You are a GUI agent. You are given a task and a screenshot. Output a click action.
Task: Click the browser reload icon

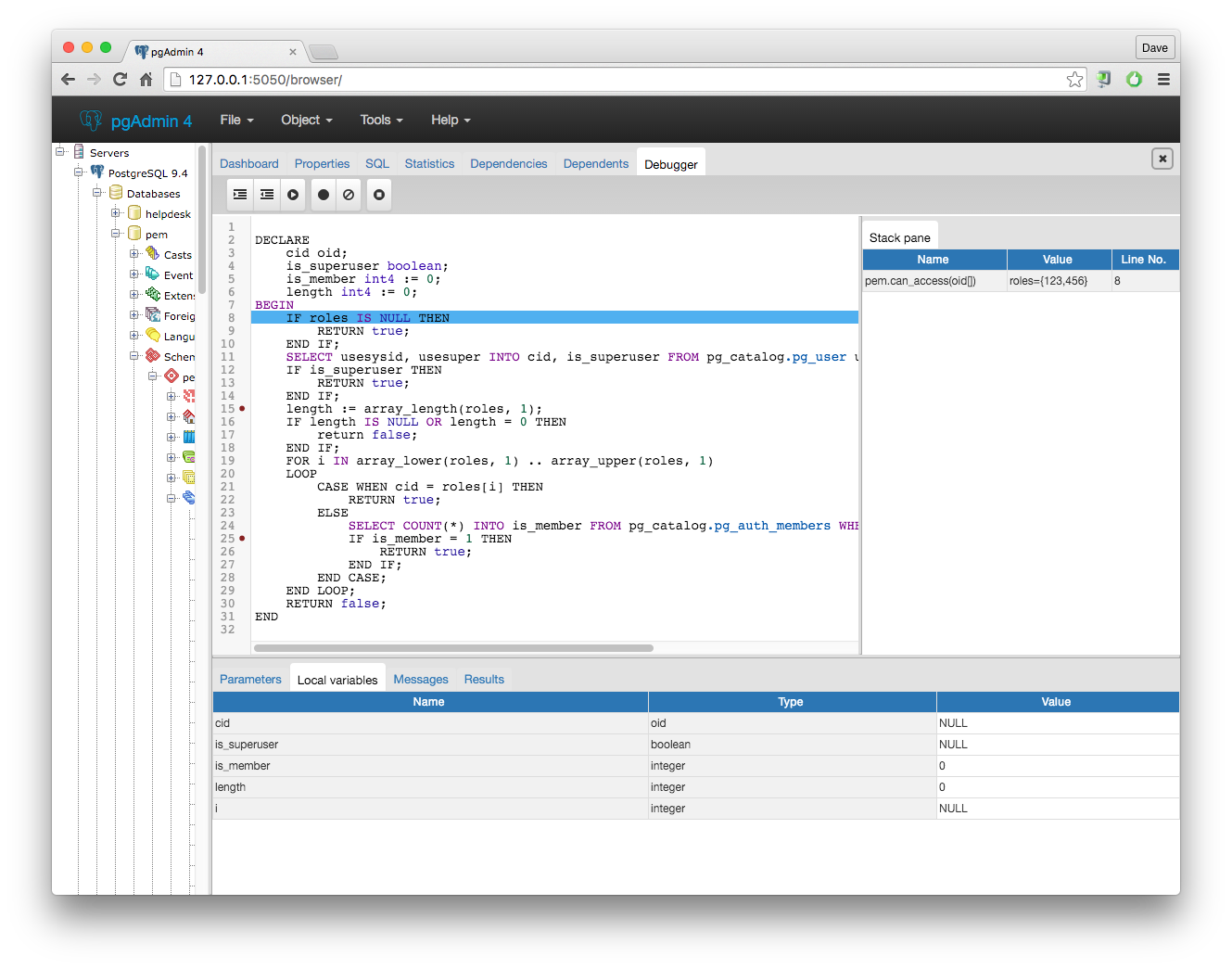click(x=120, y=79)
